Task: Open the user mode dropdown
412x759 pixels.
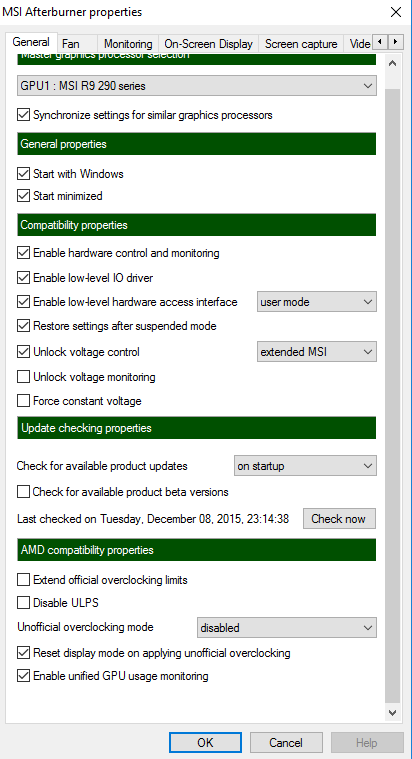Action: pos(317,302)
